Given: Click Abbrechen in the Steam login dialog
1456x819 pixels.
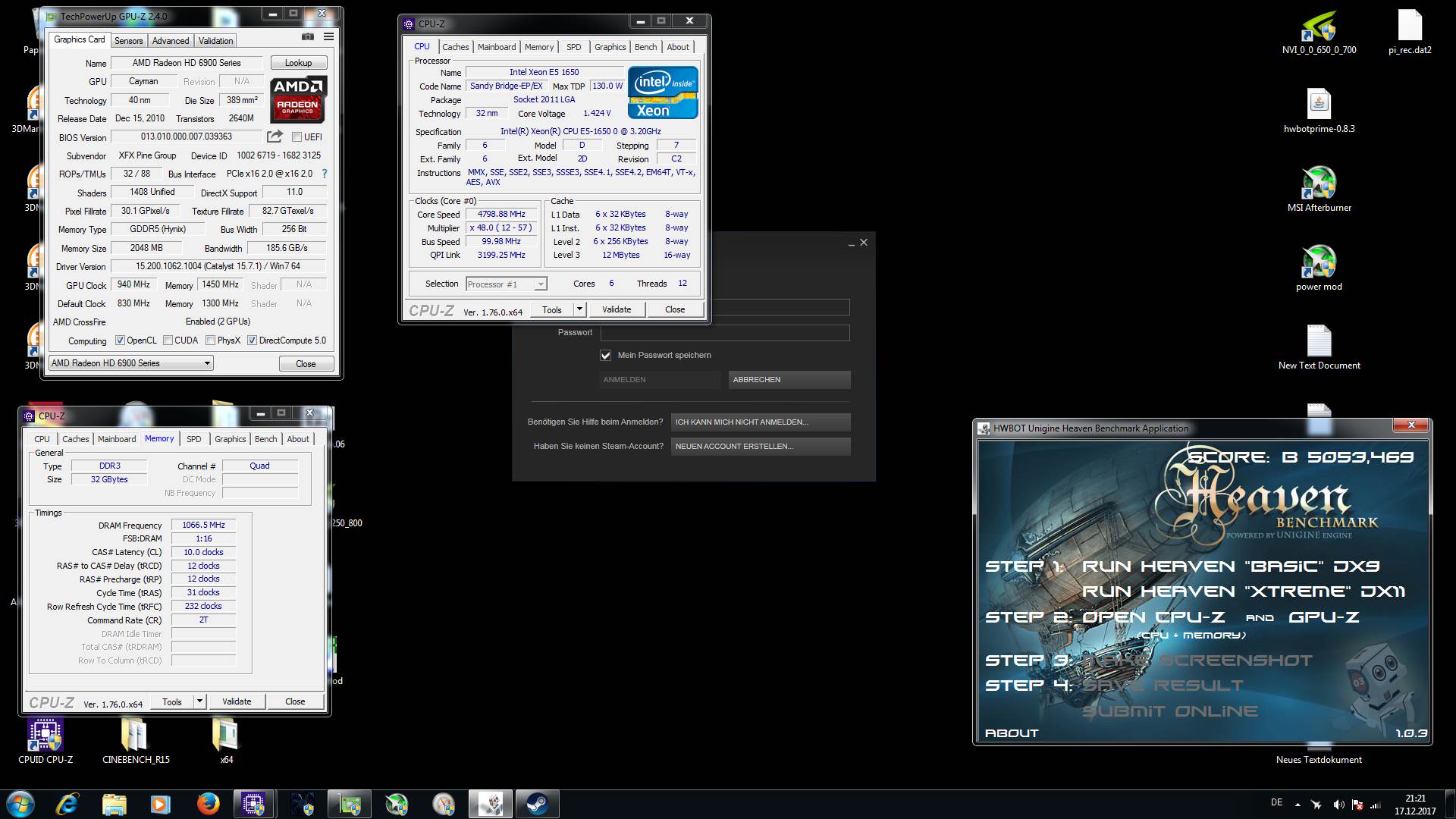Looking at the screenshot, I should (x=789, y=379).
